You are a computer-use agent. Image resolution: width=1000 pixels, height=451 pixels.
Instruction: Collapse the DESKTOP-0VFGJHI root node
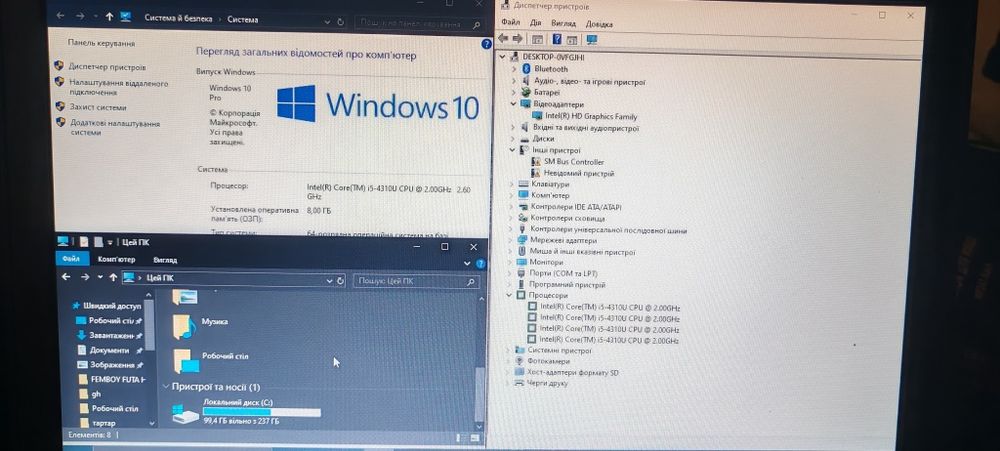coord(503,57)
